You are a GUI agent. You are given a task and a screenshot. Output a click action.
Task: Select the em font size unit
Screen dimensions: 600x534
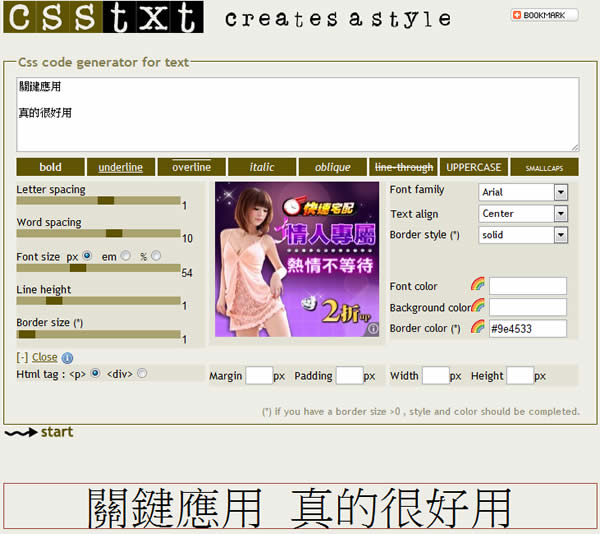[x=125, y=256]
